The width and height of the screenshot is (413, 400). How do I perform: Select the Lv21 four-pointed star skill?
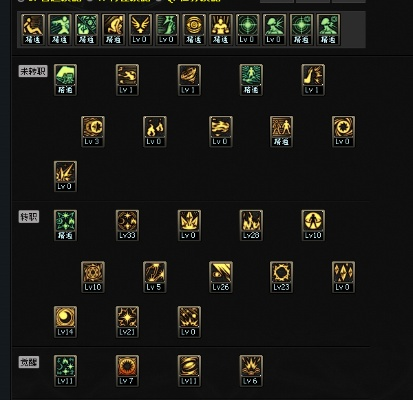pyautogui.click(x=127, y=322)
